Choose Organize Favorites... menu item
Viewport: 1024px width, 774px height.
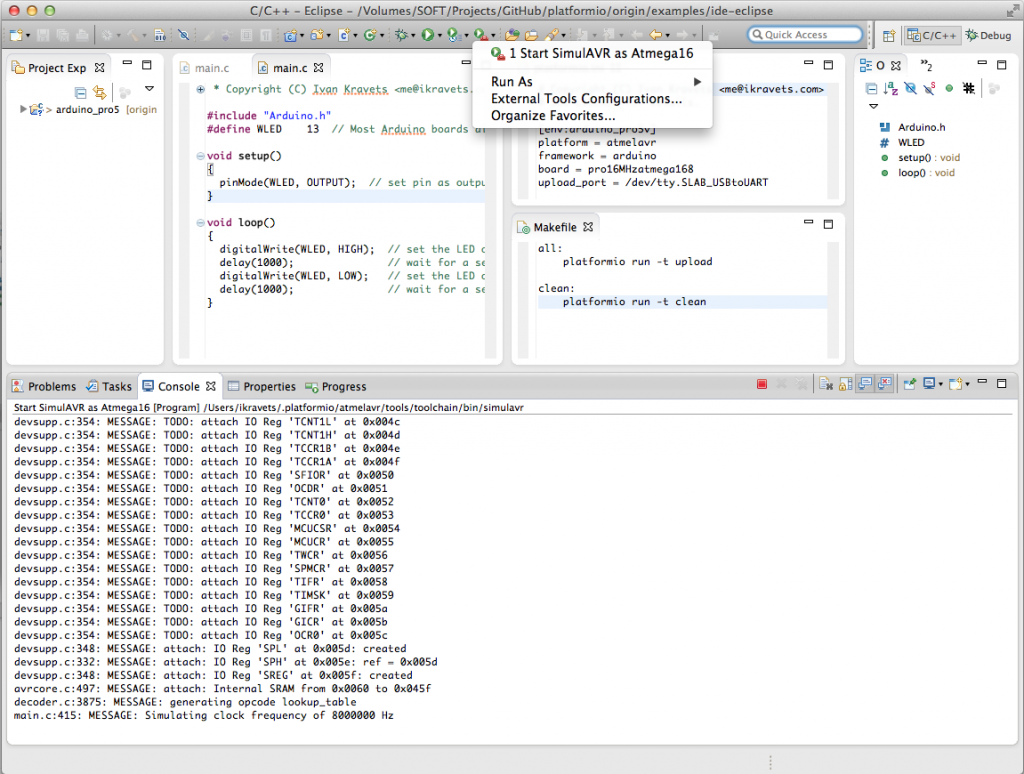(592, 116)
